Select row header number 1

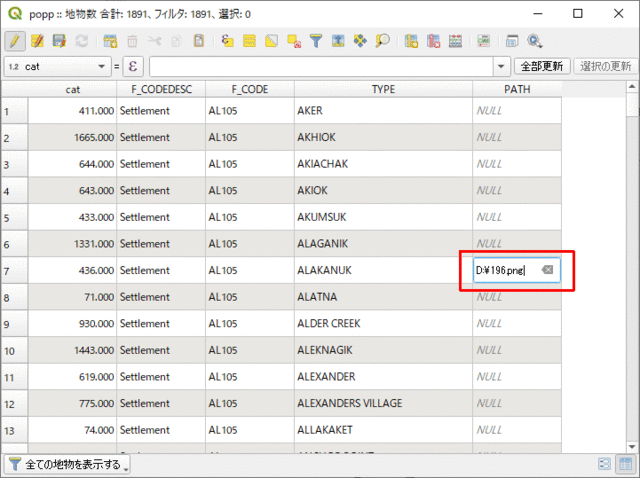tap(14, 111)
